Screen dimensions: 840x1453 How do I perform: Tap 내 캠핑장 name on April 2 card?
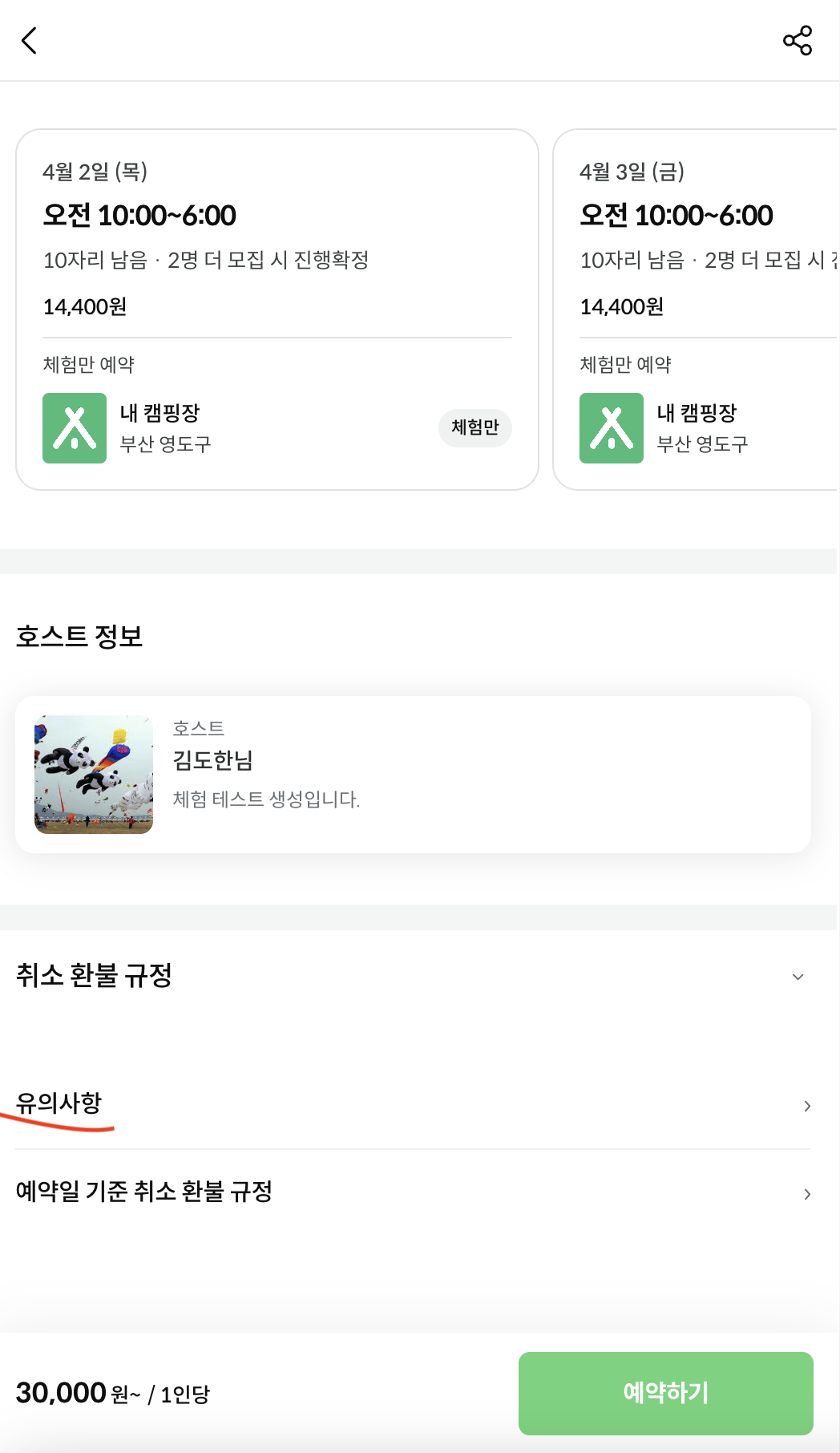(160, 413)
